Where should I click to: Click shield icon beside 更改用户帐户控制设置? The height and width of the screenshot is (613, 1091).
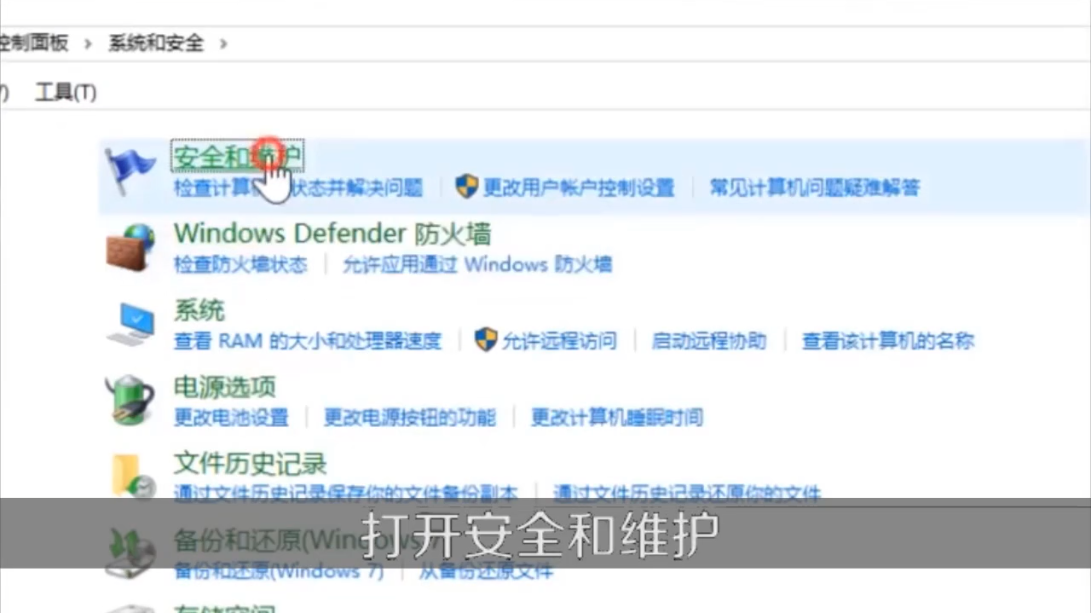click(466, 186)
